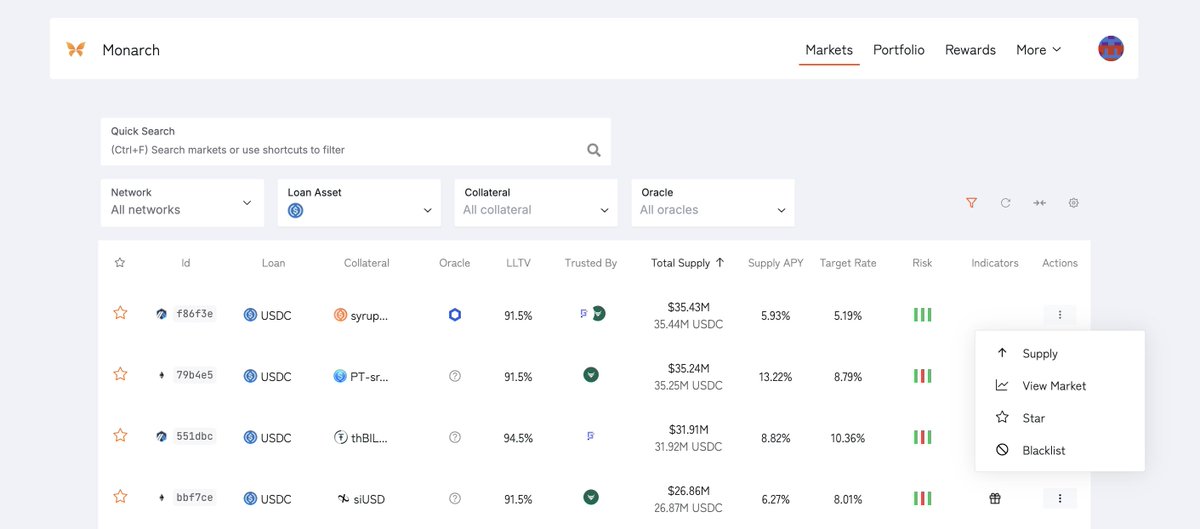Click the Monarch butterfly logo
The image size is (1200, 529).
click(x=75, y=49)
